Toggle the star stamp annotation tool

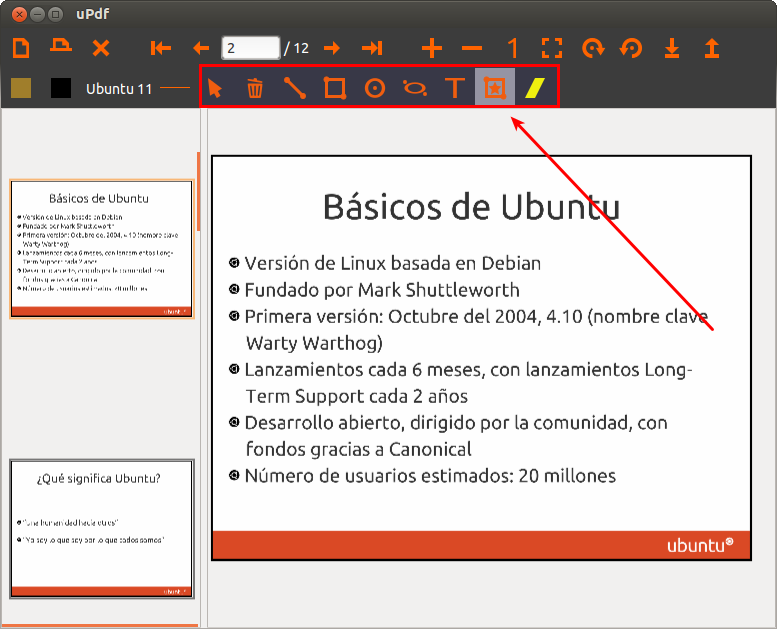coord(495,88)
